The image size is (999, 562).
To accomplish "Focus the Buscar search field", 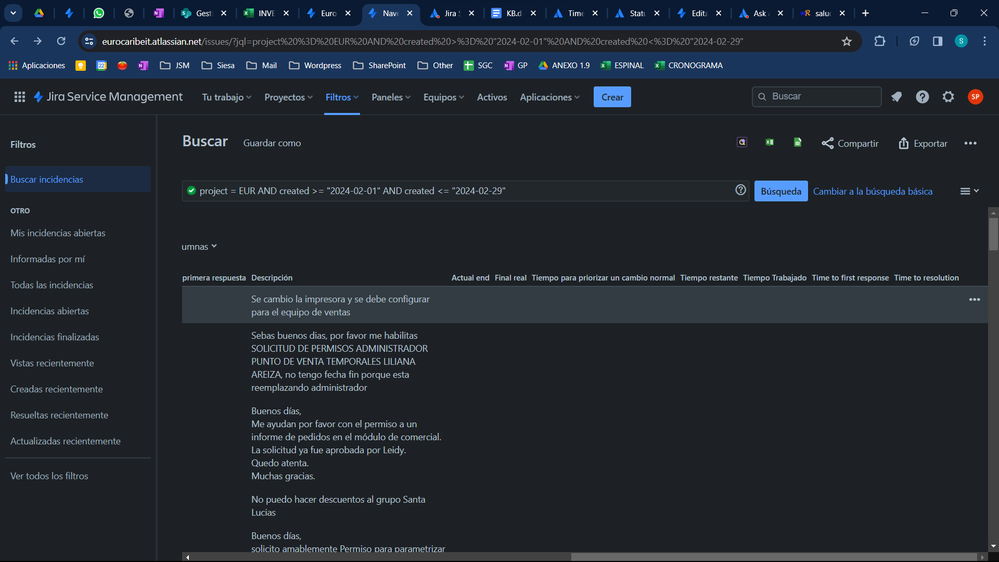I will [x=817, y=97].
